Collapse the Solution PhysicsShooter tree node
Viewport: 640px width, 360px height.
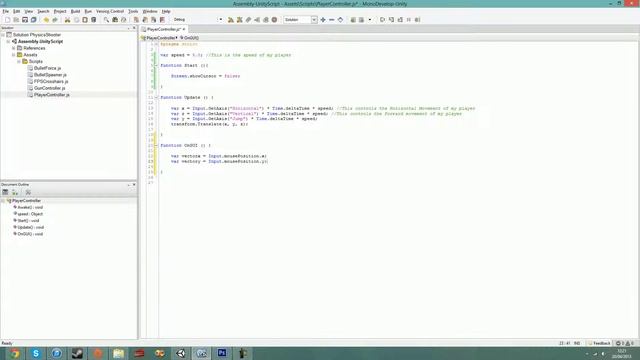3,35
